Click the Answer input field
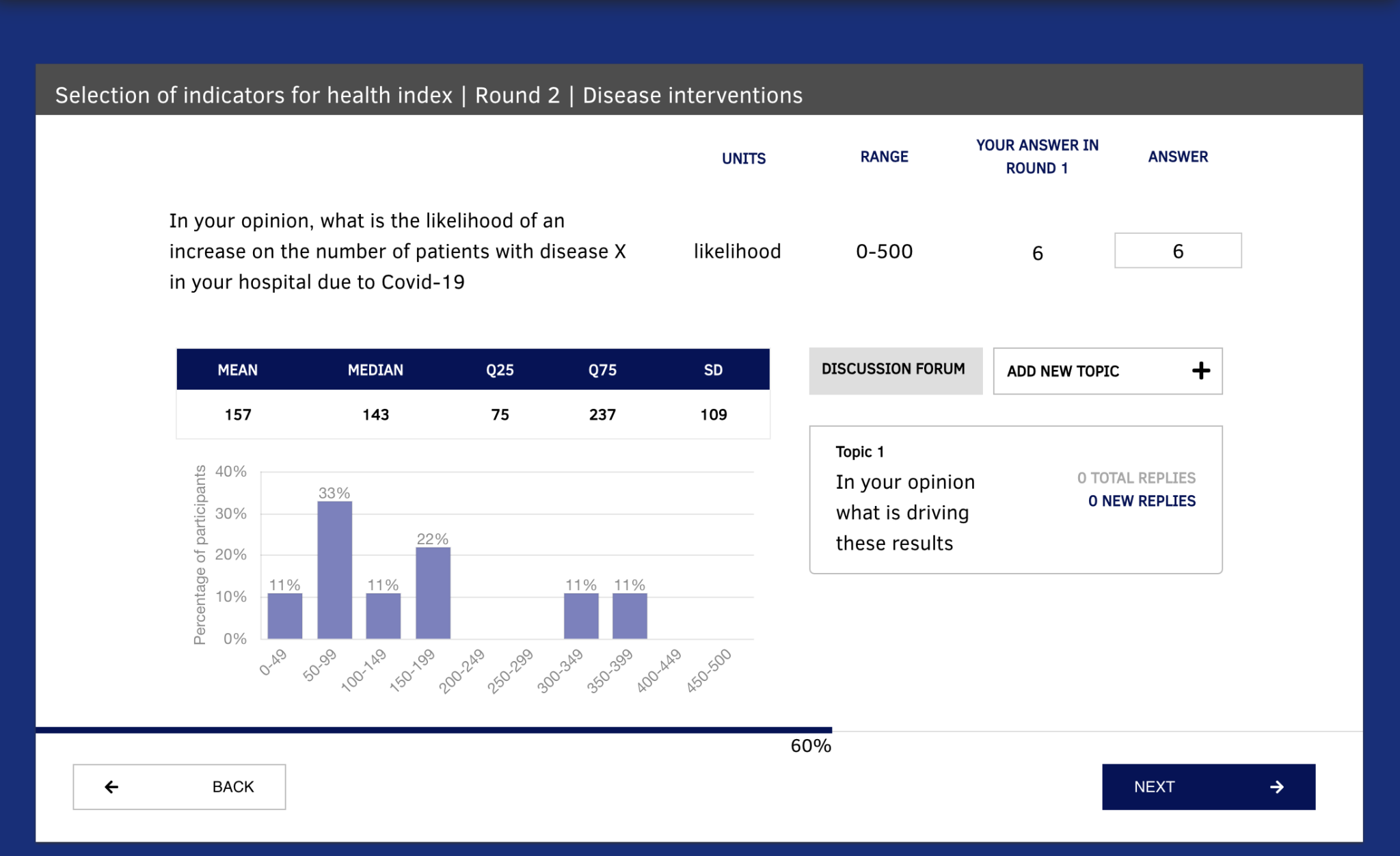The image size is (1400, 856). click(x=1177, y=251)
